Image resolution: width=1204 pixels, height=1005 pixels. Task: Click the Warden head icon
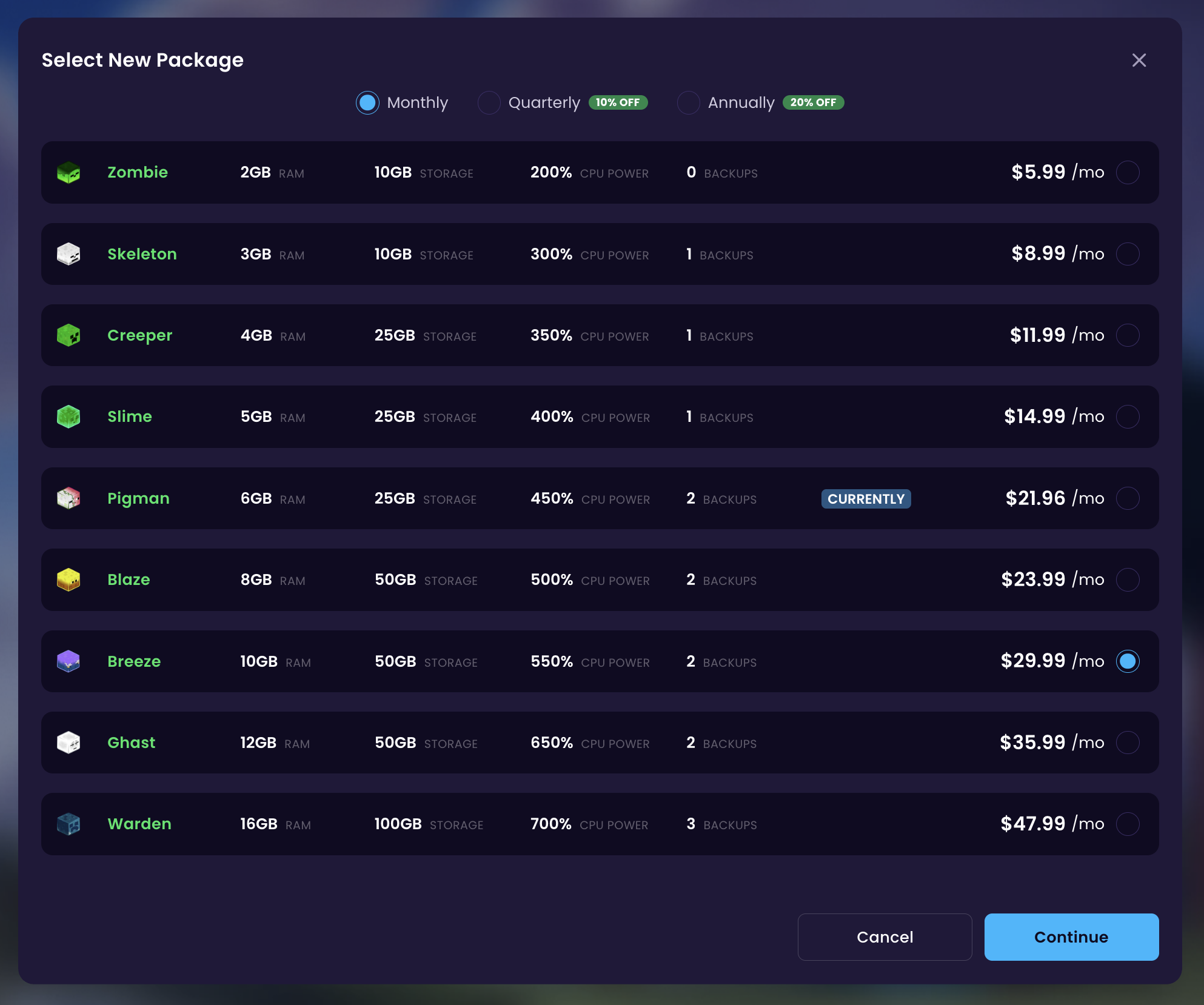point(69,824)
